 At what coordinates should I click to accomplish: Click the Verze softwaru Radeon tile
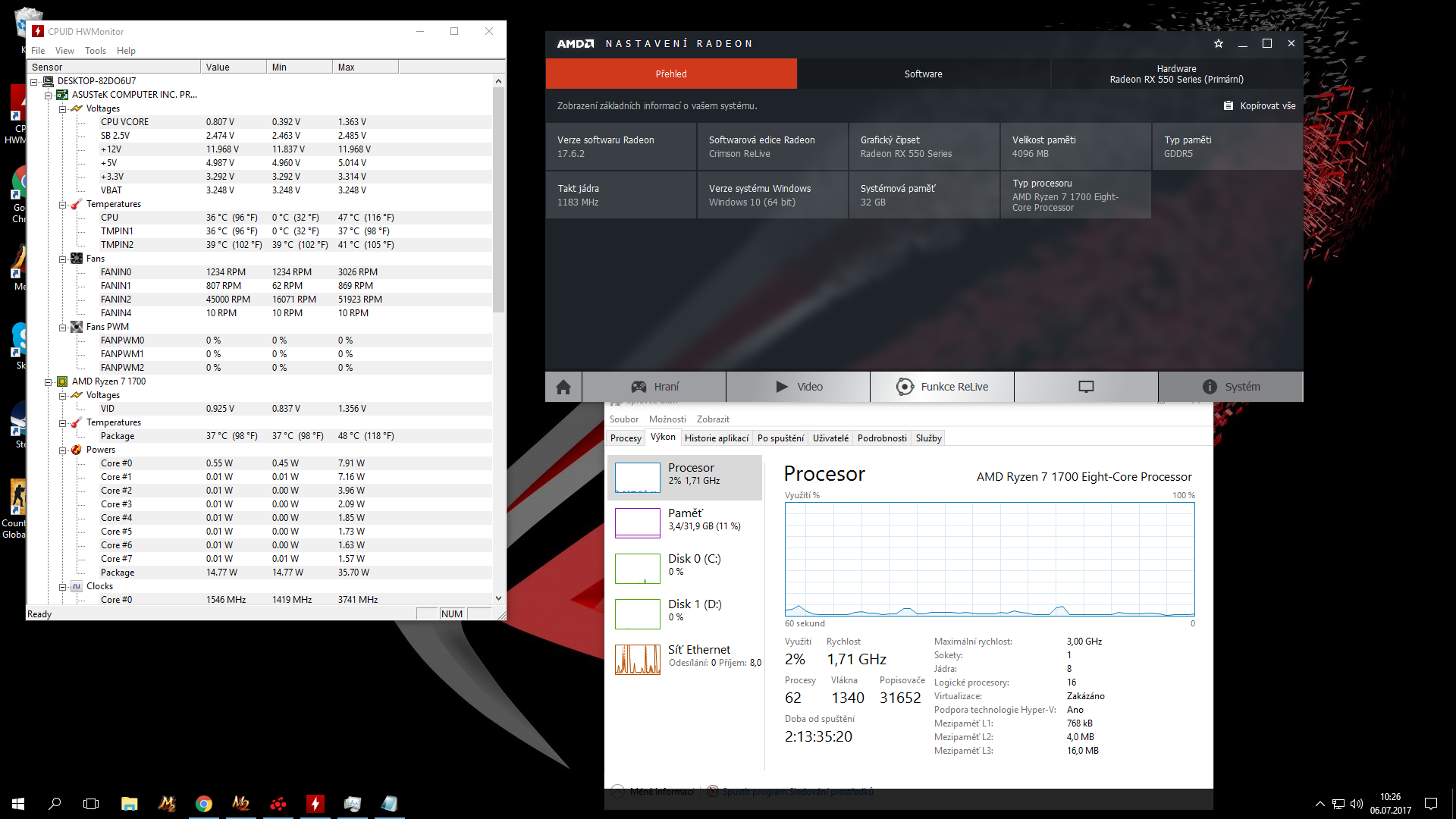620,146
